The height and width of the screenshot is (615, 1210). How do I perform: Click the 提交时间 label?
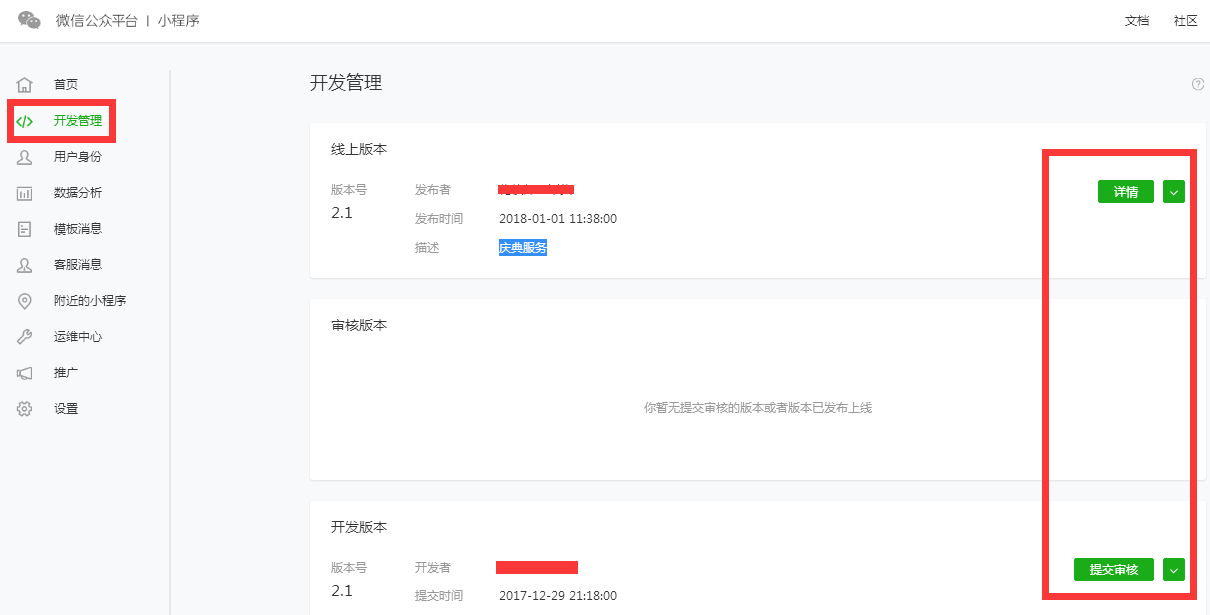tap(439, 596)
